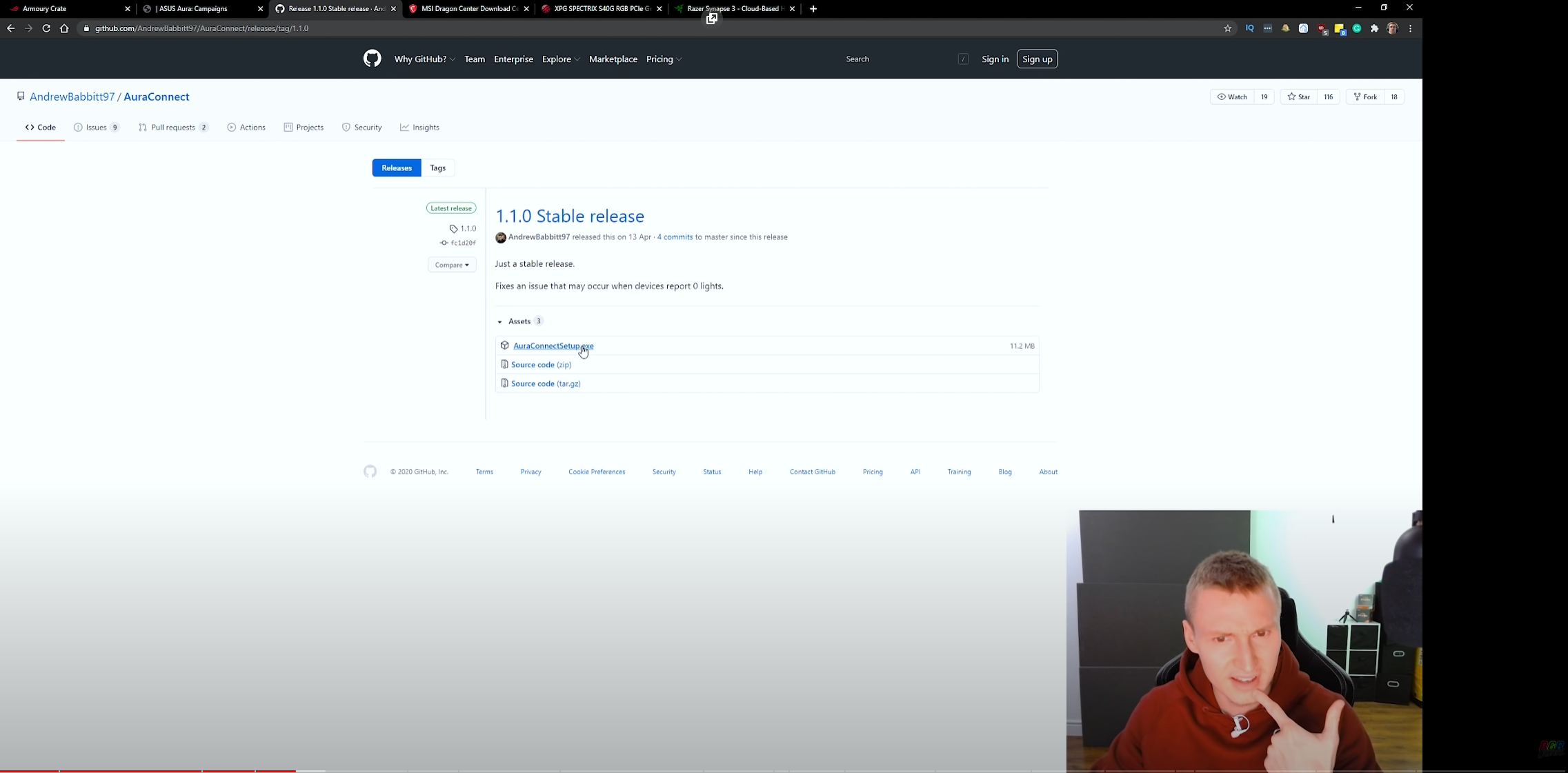Close the Armoury Crate tab

(128, 9)
